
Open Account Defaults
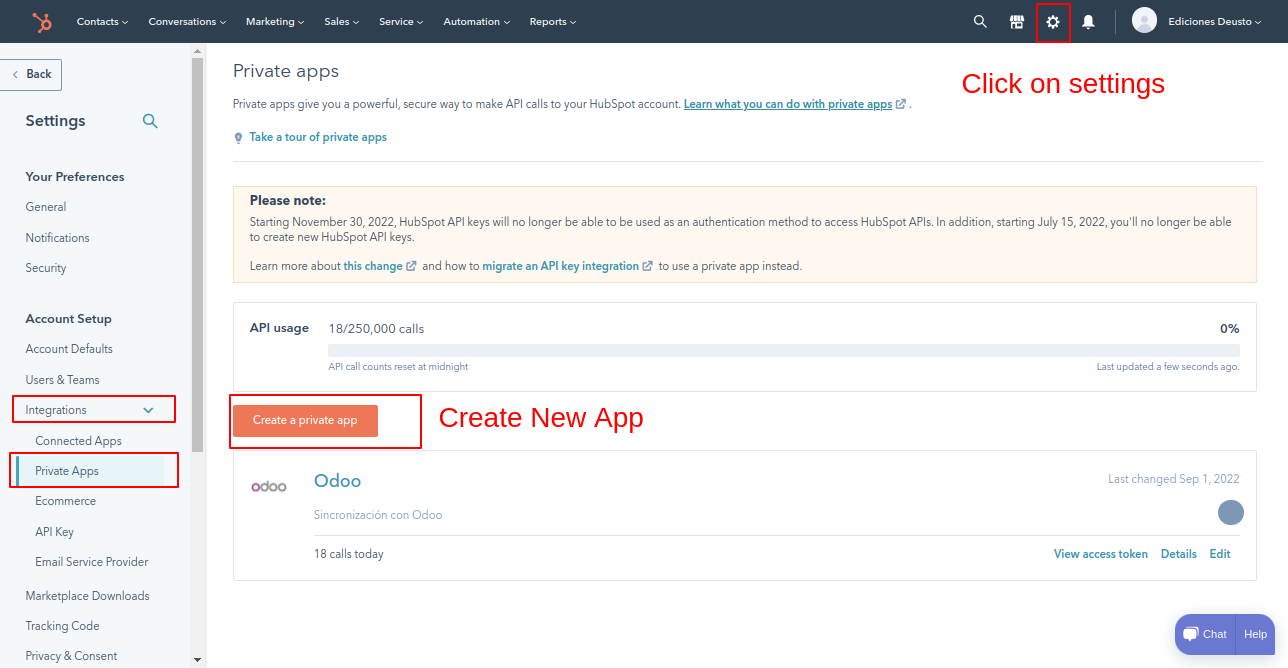69,349
